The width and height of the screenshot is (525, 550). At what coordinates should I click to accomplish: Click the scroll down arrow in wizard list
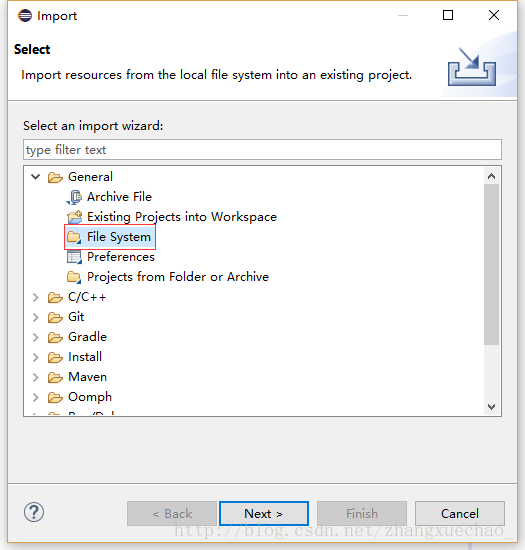coord(491,407)
